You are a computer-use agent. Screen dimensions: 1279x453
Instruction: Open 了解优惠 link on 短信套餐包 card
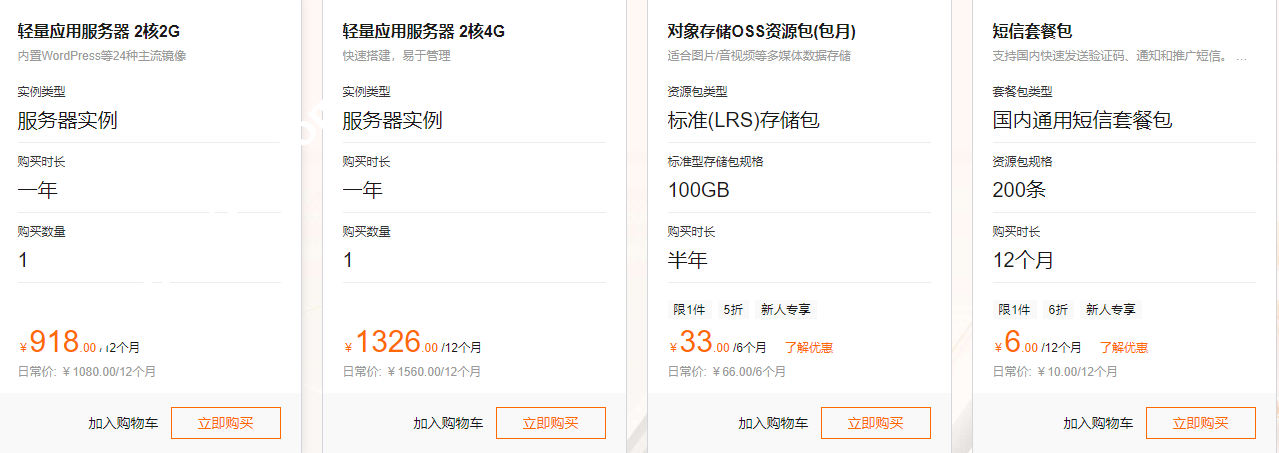[1123, 348]
